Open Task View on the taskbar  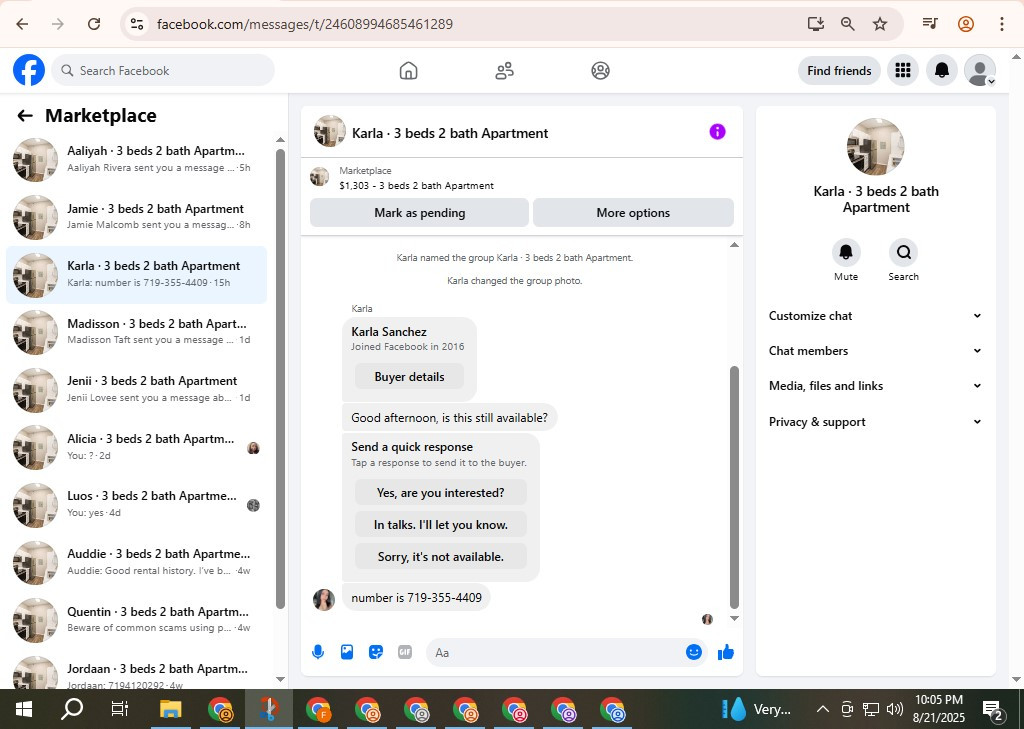(120, 709)
